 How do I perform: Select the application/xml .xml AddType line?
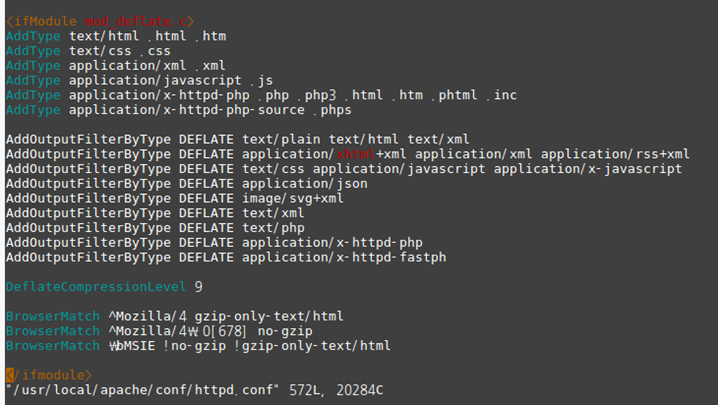[x=115, y=66]
